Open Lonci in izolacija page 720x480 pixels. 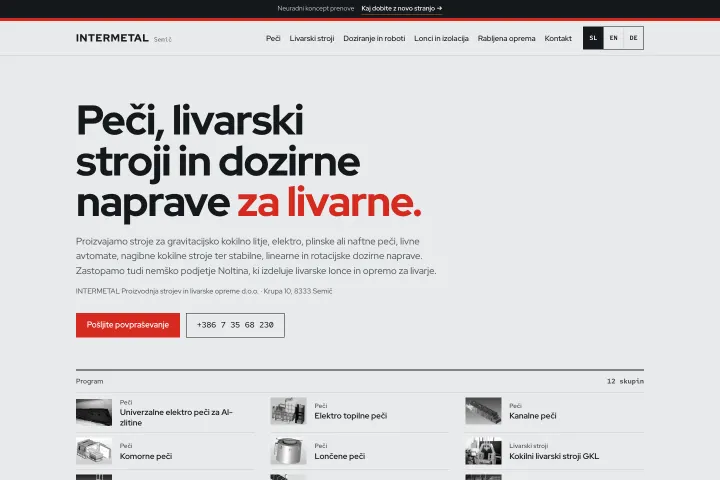click(441, 39)
